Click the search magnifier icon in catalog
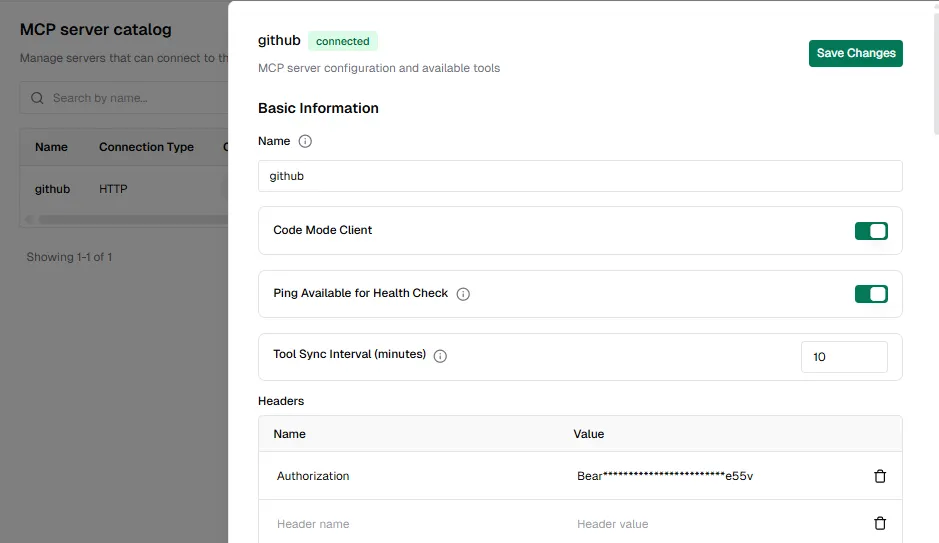The width and height of the screenshot is (939, 543). (x=37, y=98)
